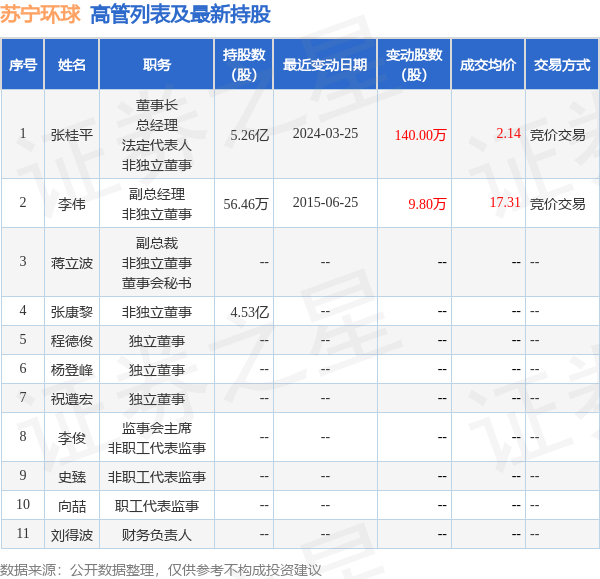Click the name 蒋立波 in row 3
Screen dimensions: 600x579
point(72,263)
